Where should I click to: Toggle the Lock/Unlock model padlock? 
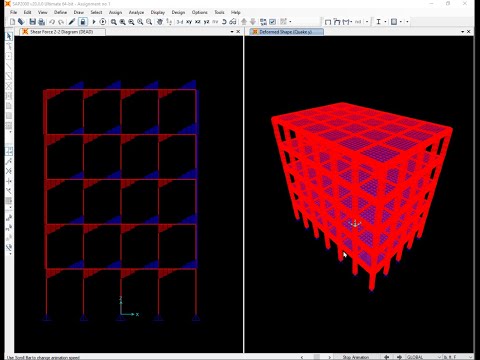pyautogui.click(x=83, y=22)
